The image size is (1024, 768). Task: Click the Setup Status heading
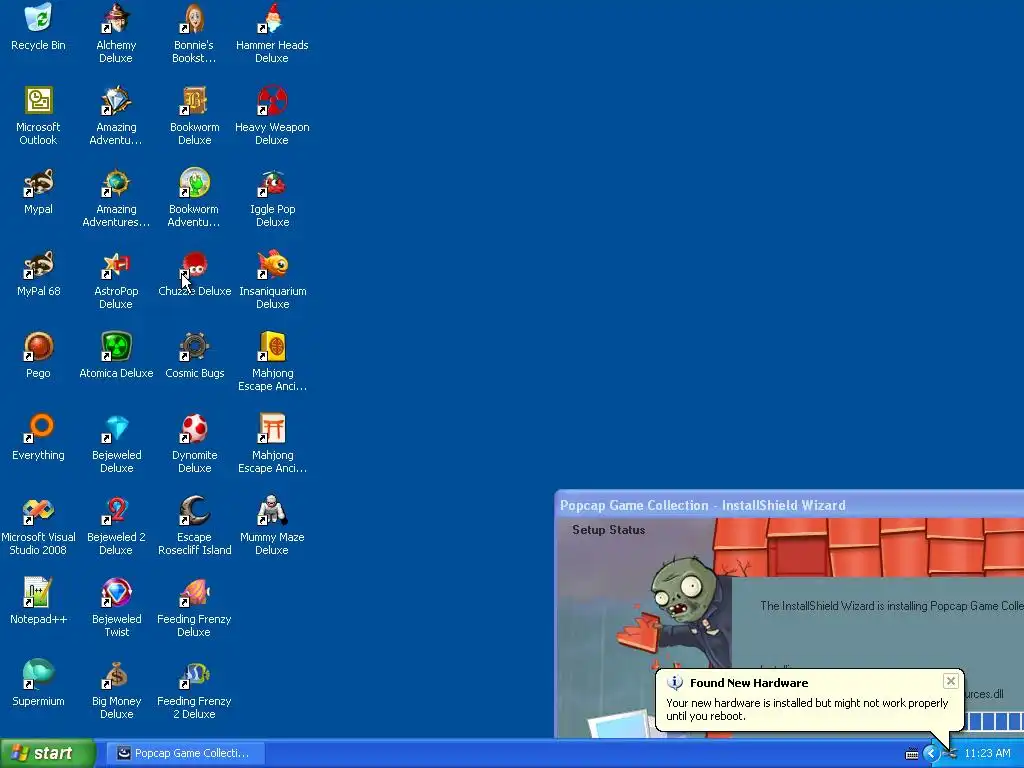pyautogui.click(x=609, y=530)
